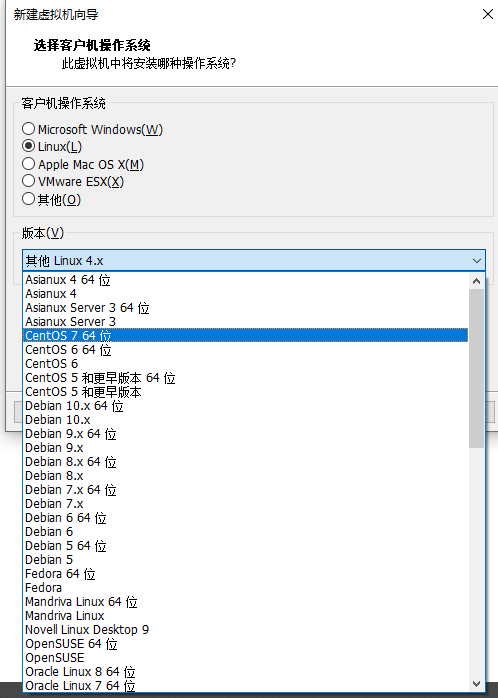Screen dimensions: 498x698
Task: Select the Linux radio button
Action: tap(28, 146)
